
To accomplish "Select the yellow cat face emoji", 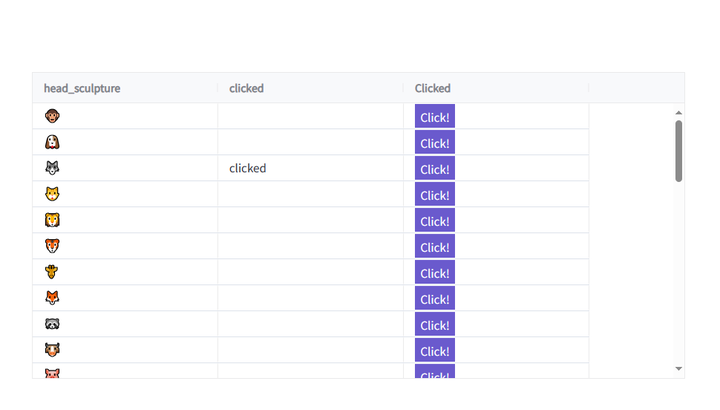I will 52,194.
